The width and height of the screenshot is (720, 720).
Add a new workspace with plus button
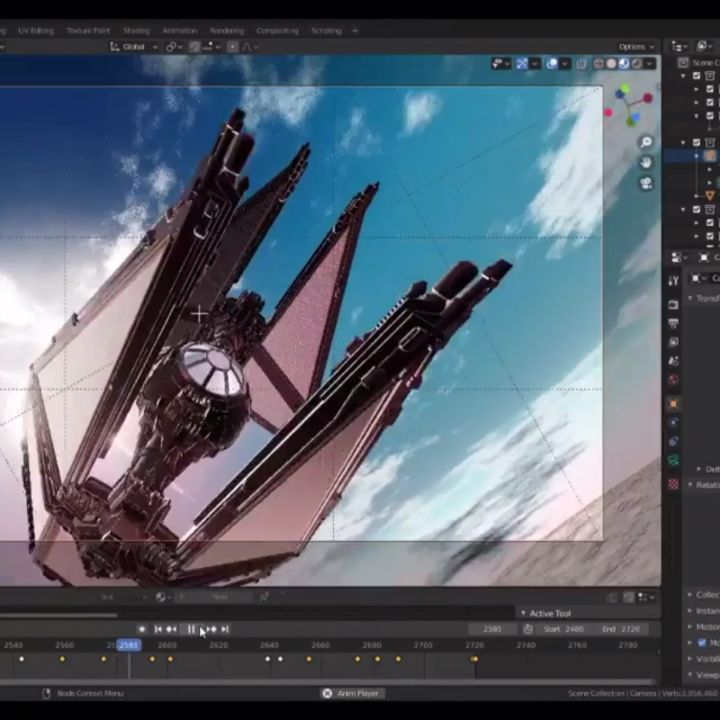coord(355,31)
